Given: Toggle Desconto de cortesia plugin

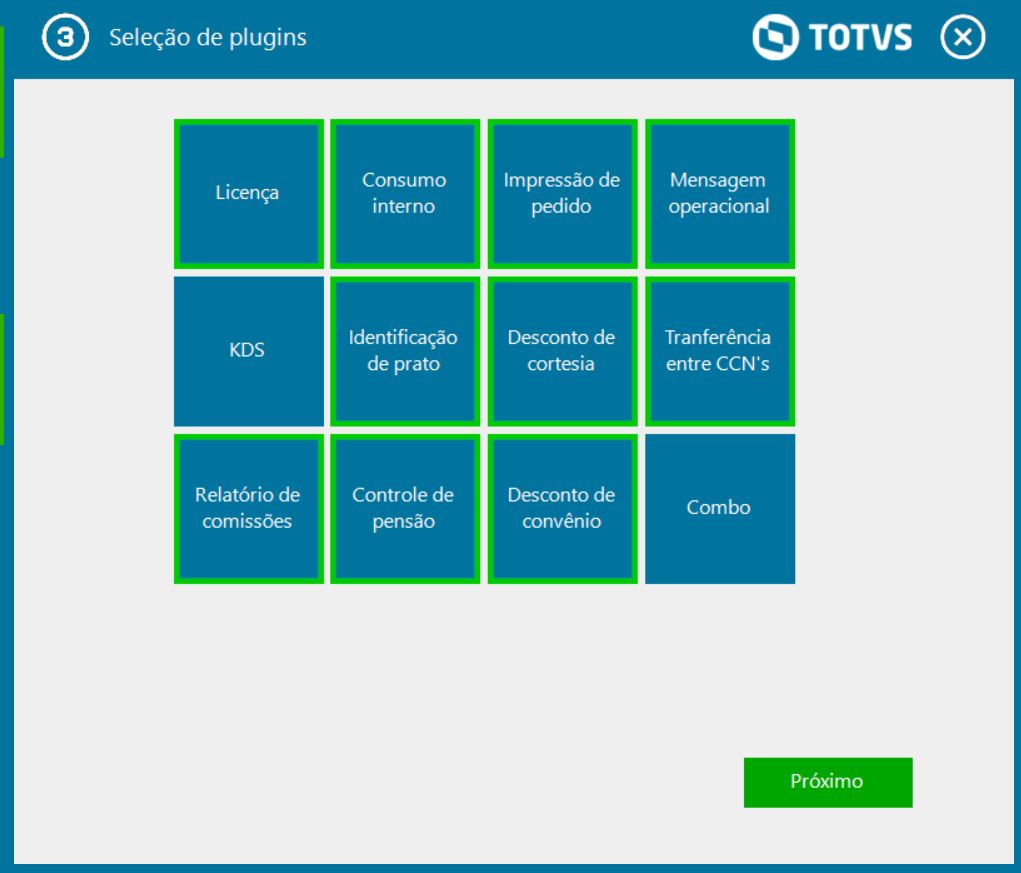Looking at the screenshot, I should point(563,352).
